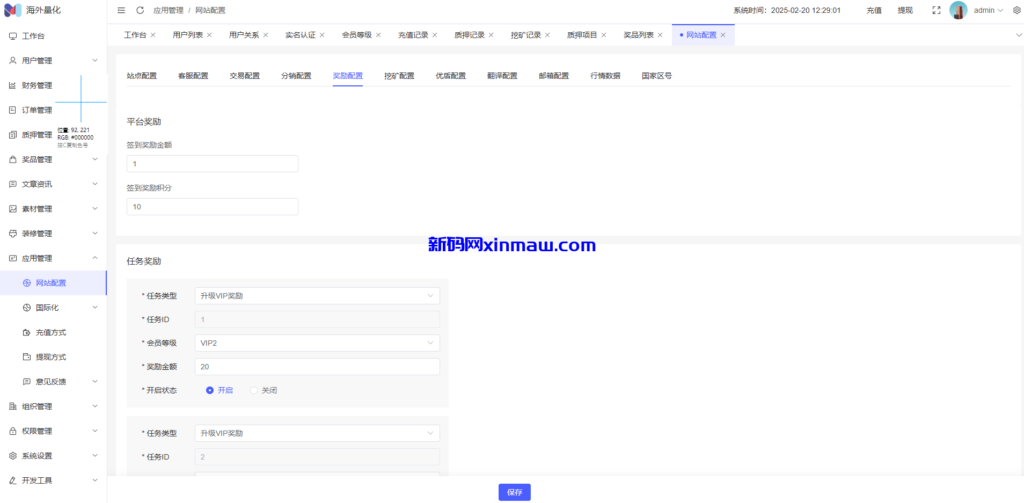Open 提现方式 in the sidebar
The image size is (1024, 503).
pos(51,357)
